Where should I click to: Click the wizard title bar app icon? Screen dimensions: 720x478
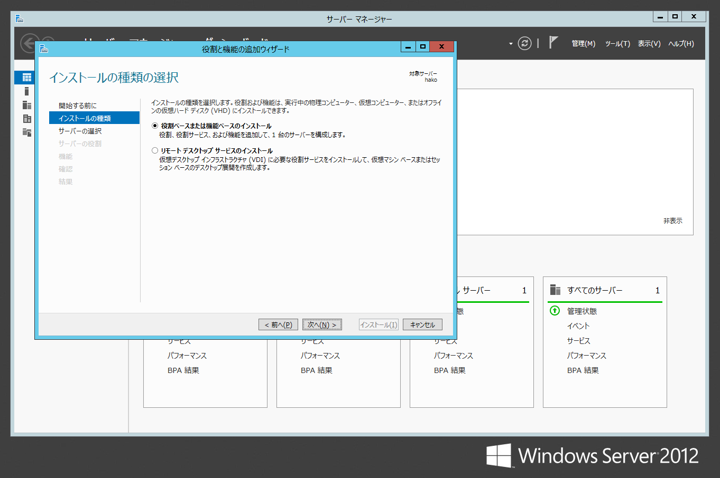click(x=44, y=48)
